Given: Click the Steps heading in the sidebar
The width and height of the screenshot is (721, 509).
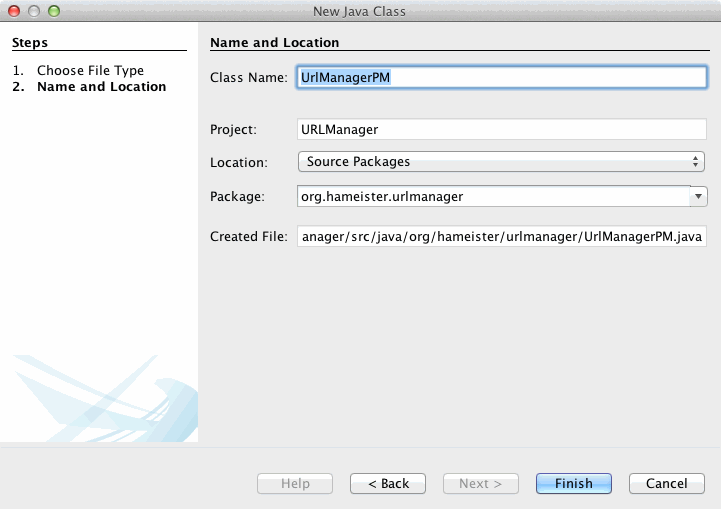Looking at the screenshot, I should pyautogui.click(x=30, y=43).
